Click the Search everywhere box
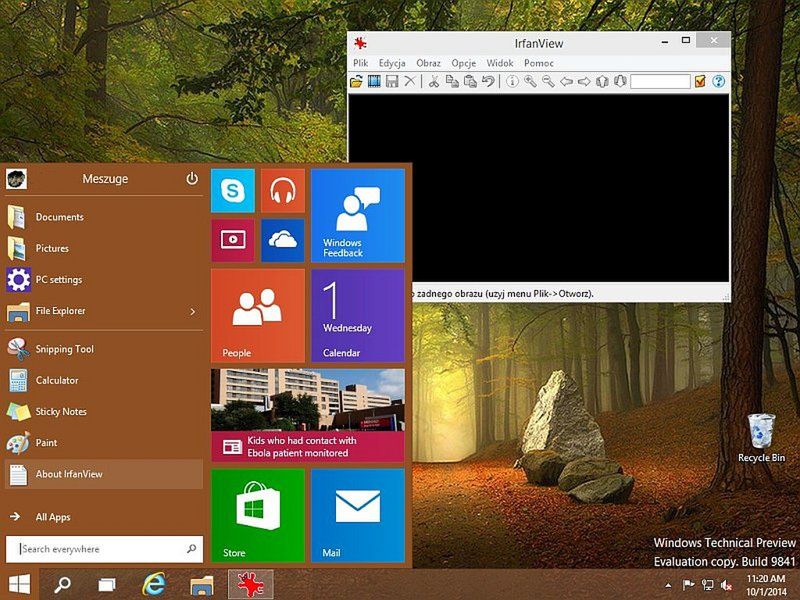Viewport: 800px width, 600px height. coord(104,549)
